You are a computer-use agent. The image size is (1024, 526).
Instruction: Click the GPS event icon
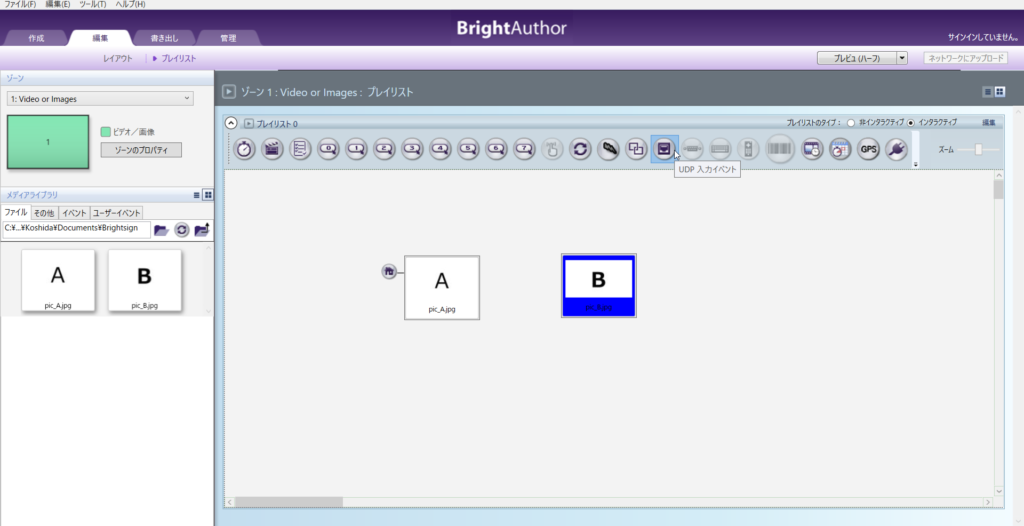868,149
